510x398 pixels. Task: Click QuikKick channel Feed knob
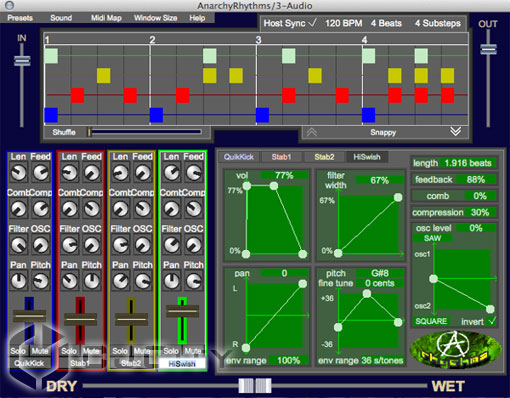click(x=41, y=173)
